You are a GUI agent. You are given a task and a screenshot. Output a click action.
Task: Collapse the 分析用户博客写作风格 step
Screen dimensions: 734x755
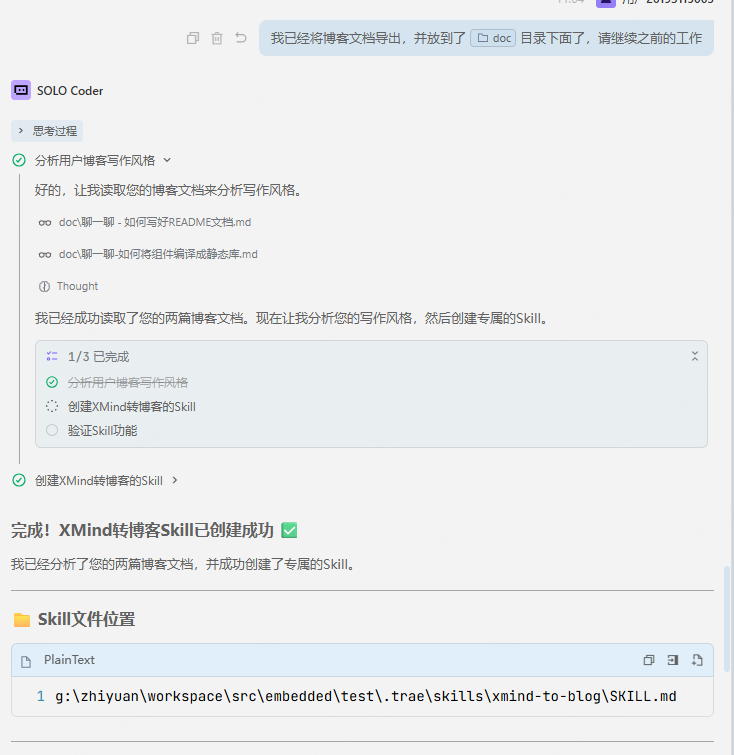pos(167,160)
